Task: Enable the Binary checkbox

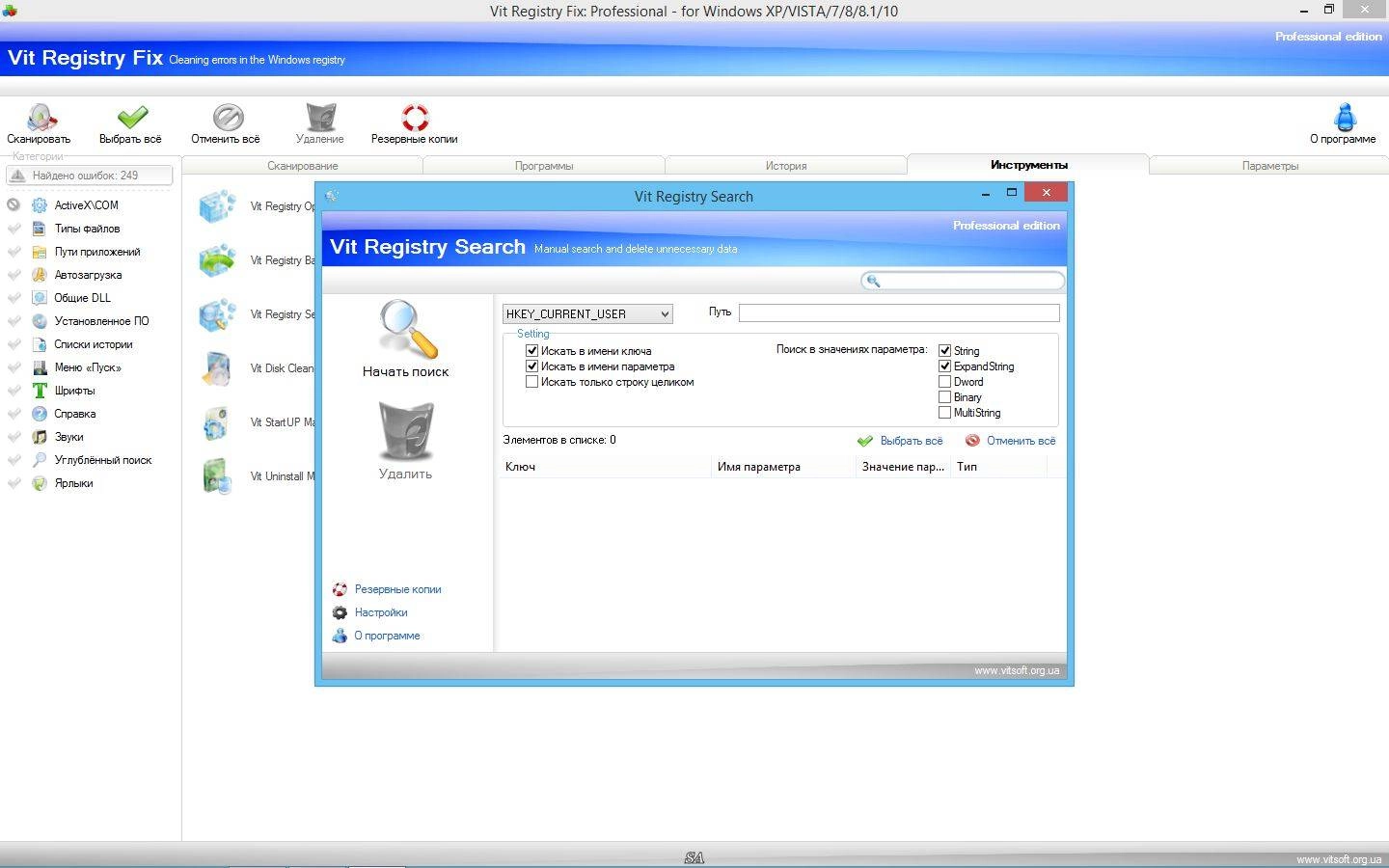Action: (x=945, y=397)
